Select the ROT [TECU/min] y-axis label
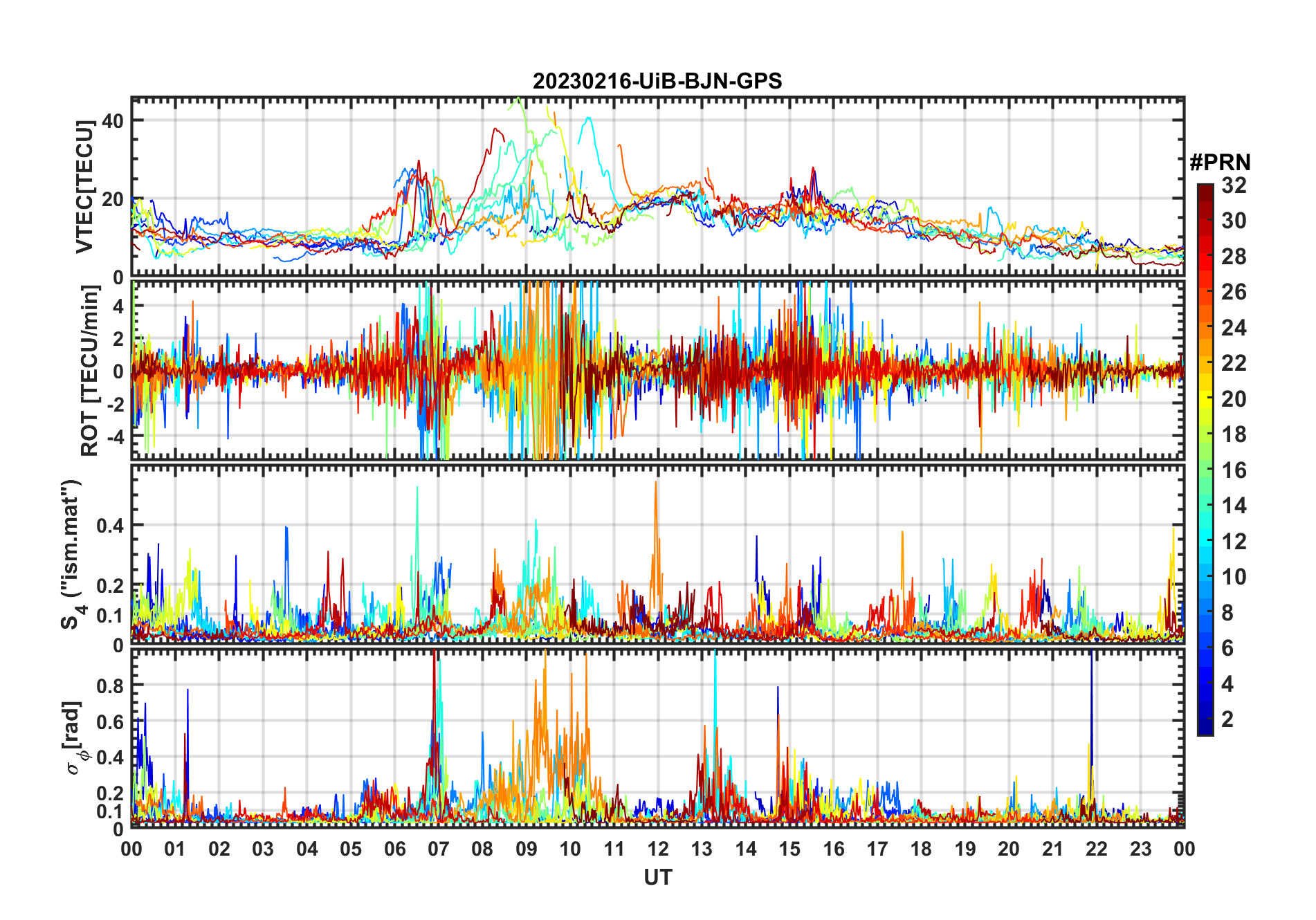Screen dimensions: 1316x920 point(89,371)
